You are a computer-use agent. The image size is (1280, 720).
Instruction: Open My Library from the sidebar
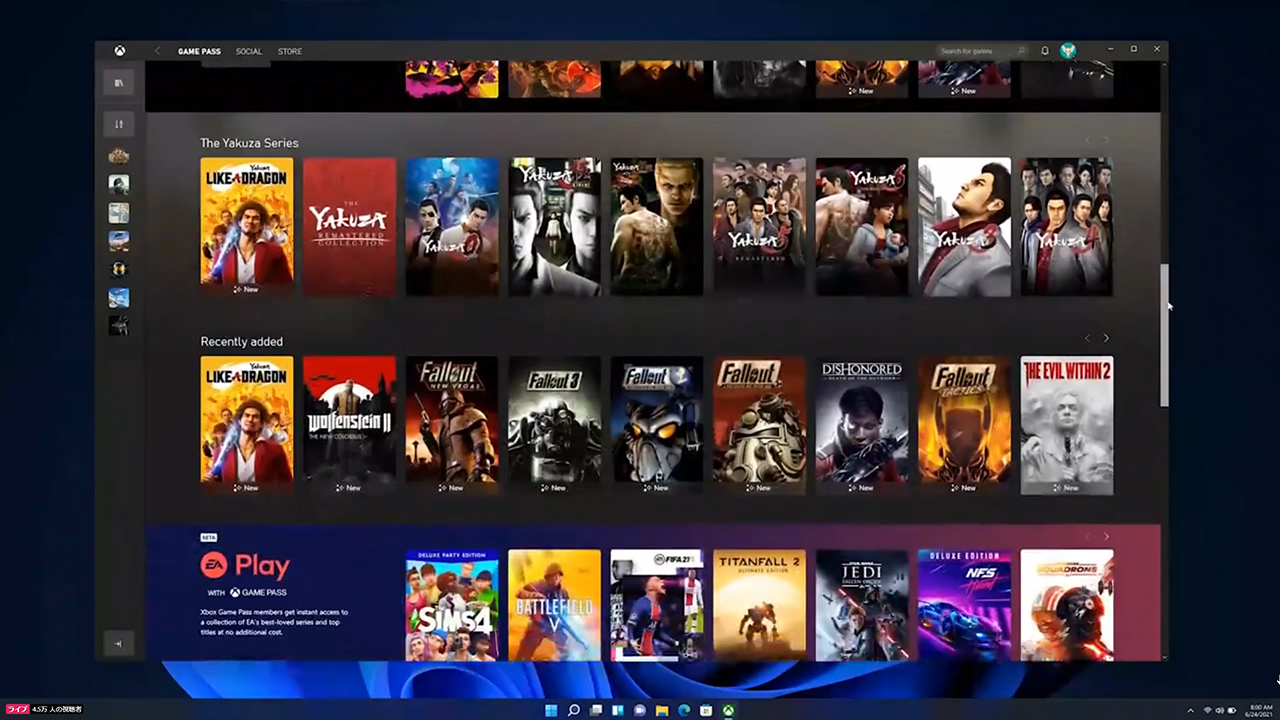point(119,83)
